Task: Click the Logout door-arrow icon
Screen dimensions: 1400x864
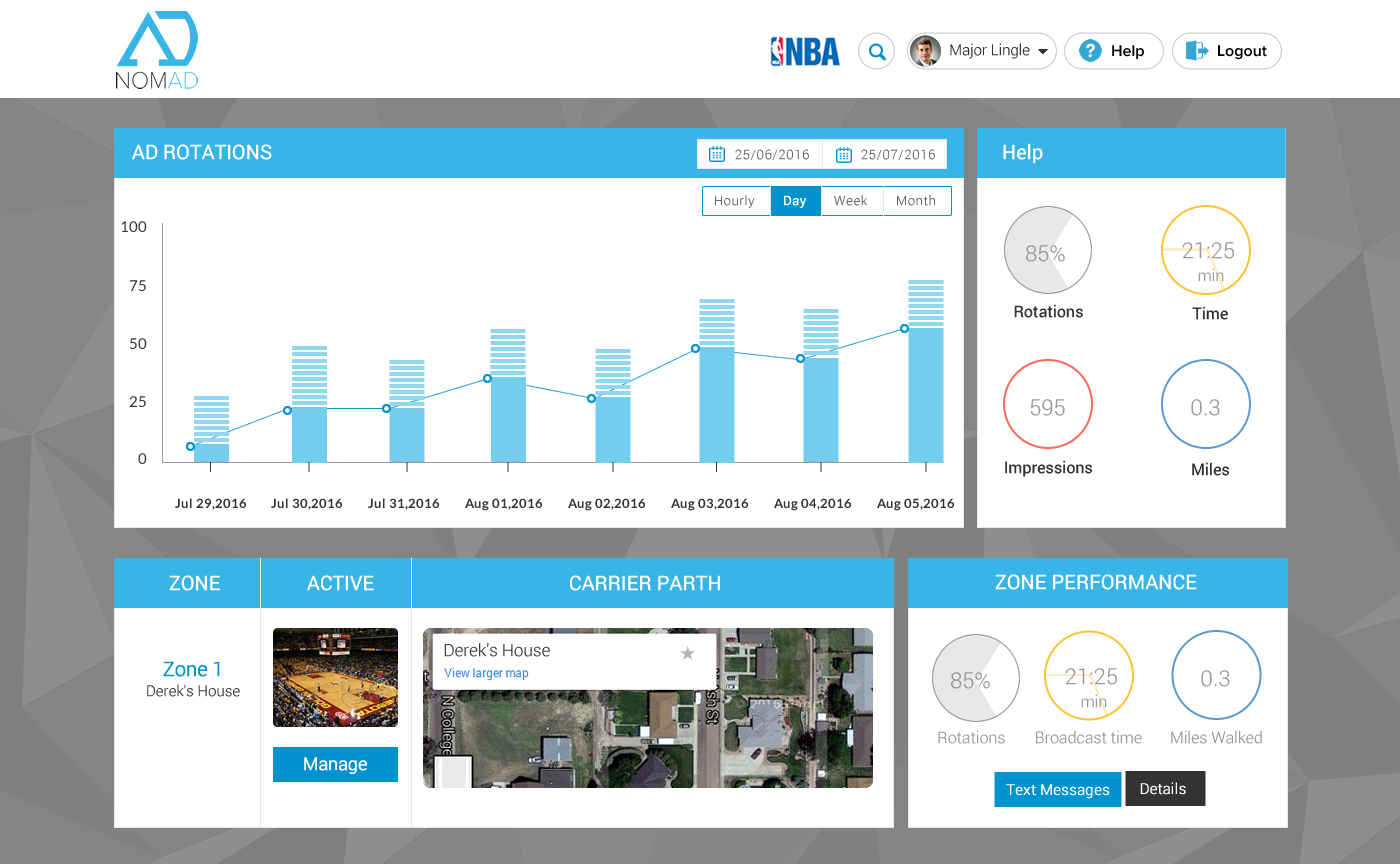Action: tap(1197, 51)
